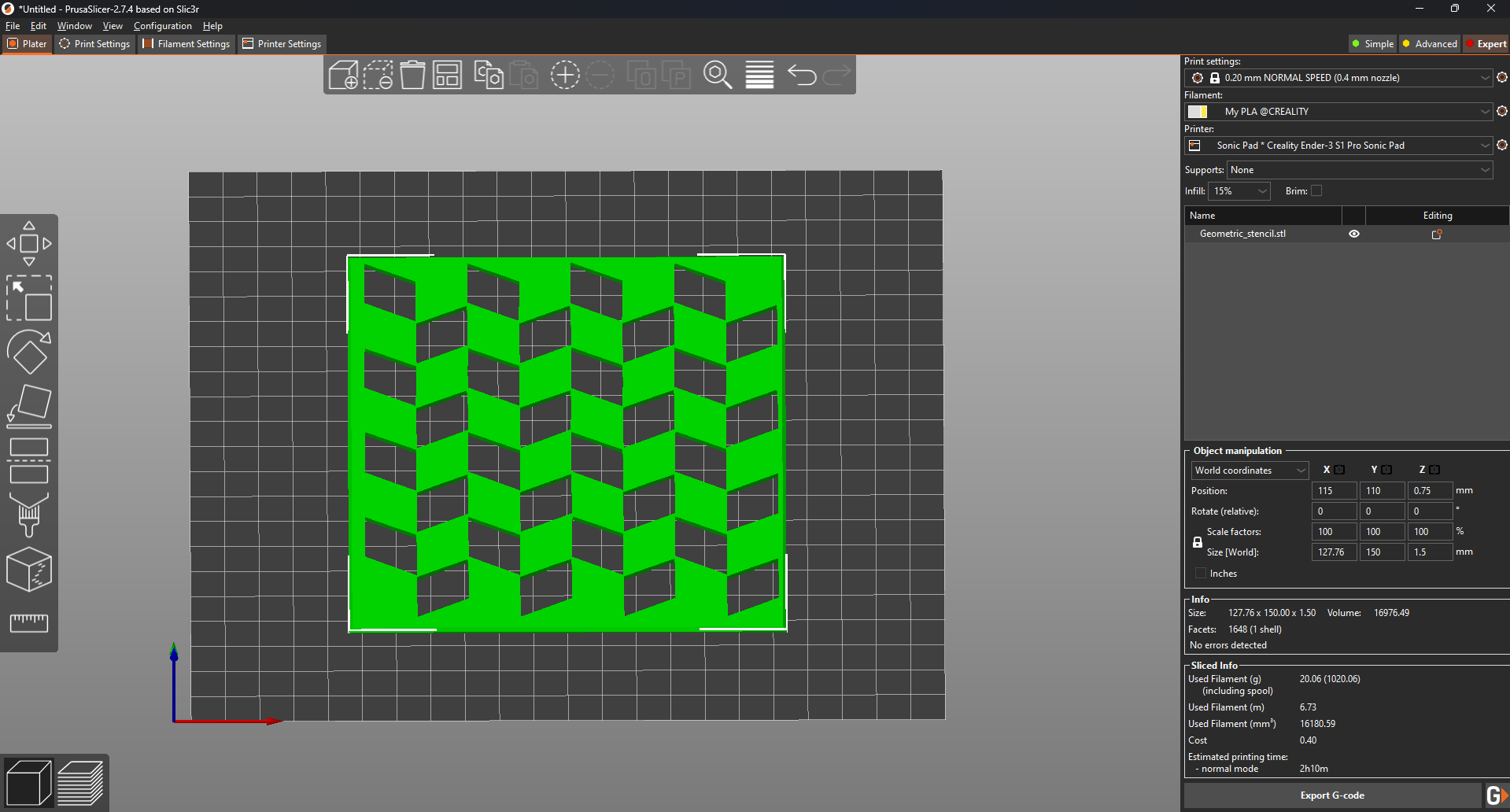Screen dimensions: 1510x812
Task: Open the Print settings preset dropdown
Action: coord(1338,78)
